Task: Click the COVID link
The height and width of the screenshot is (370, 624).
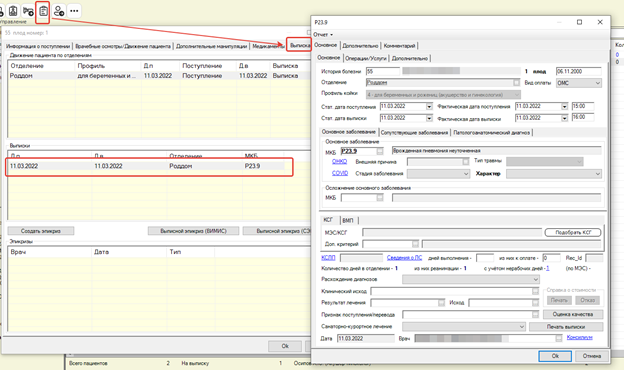Action: [x=340, y=173]
